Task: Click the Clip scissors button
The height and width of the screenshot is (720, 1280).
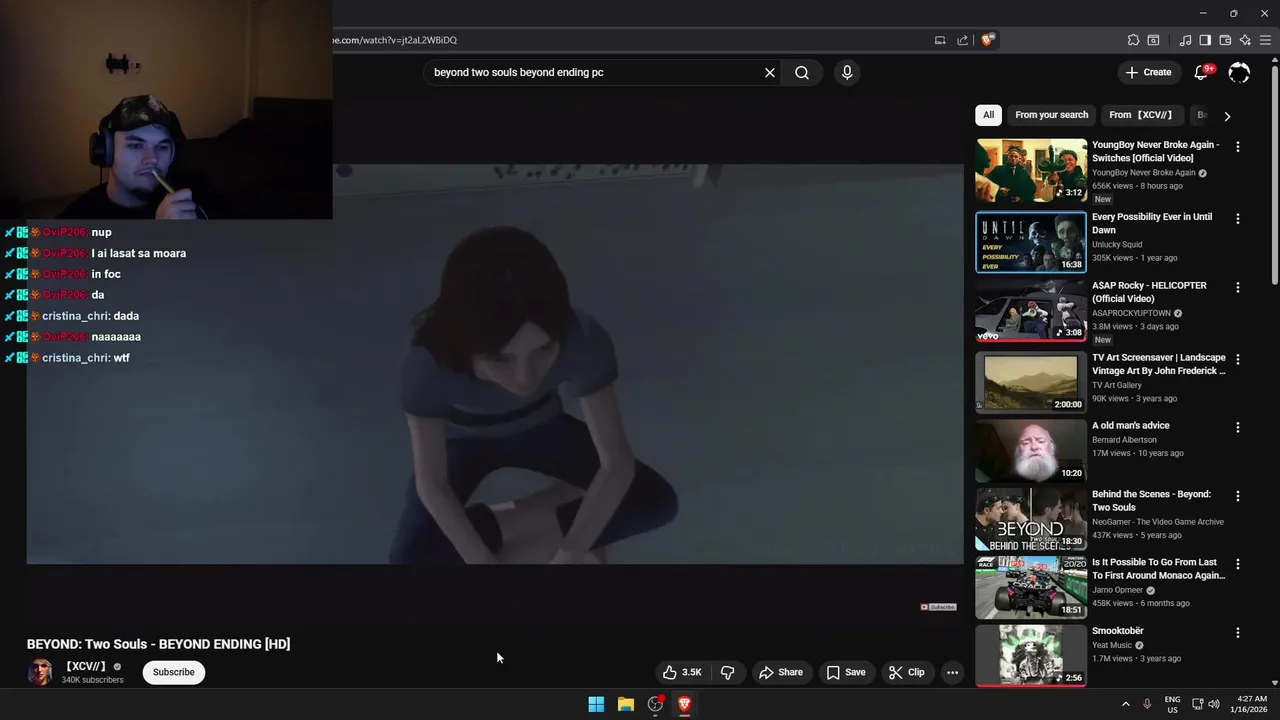Action: pyautogui.click(x=907, y=672)
